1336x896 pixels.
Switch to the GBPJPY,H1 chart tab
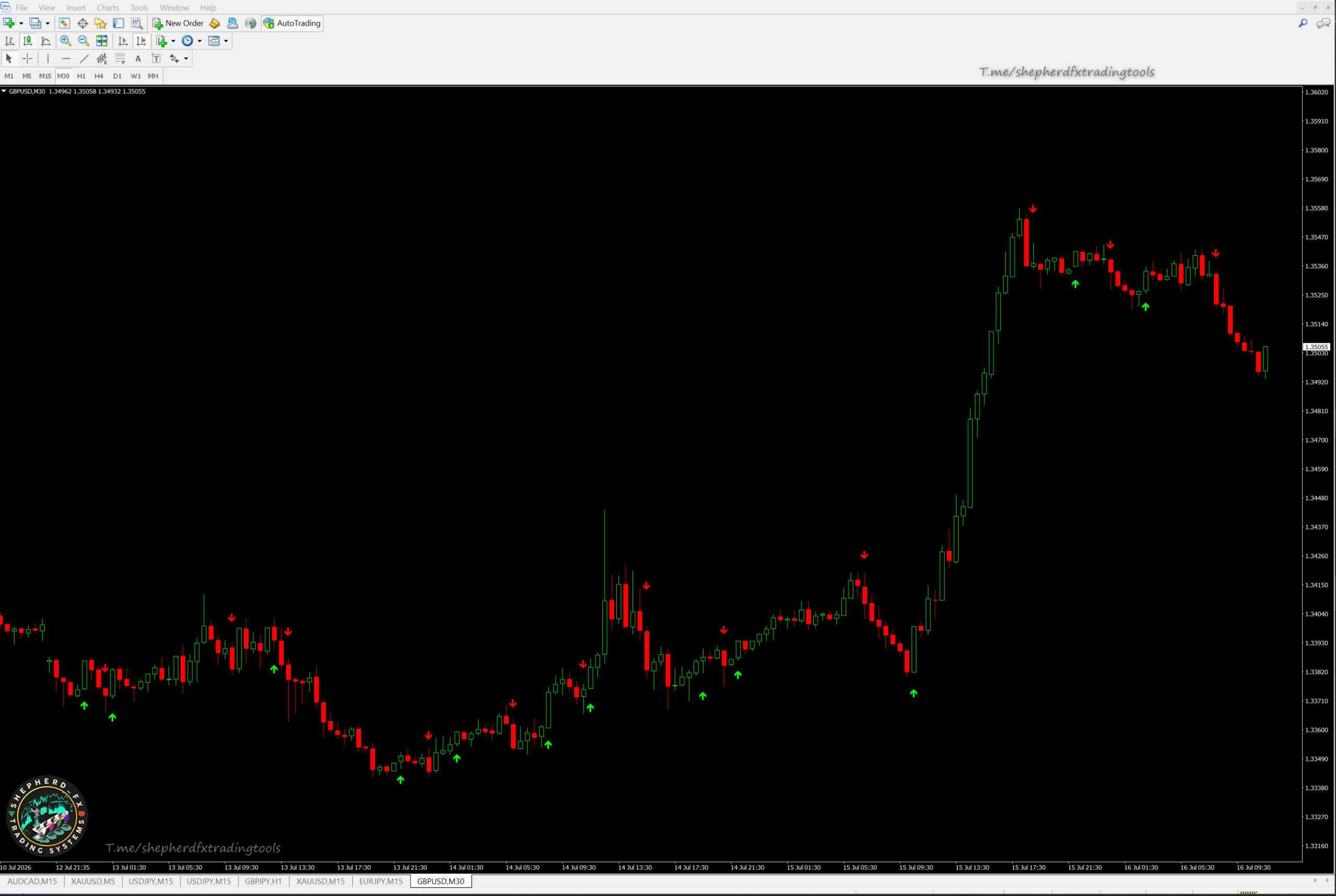264,881
